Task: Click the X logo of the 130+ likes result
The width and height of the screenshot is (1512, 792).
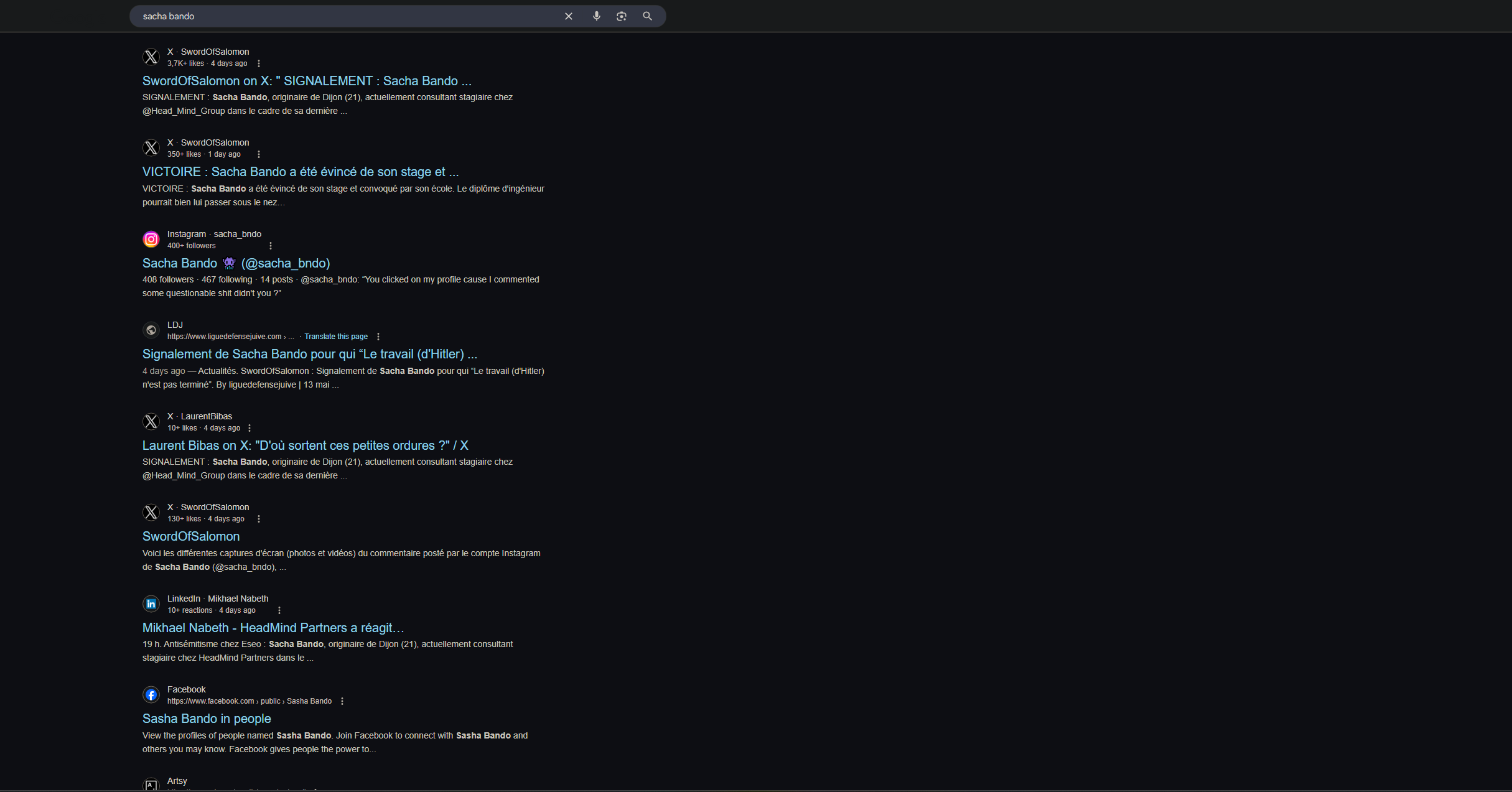Action: tap(151, 513)
